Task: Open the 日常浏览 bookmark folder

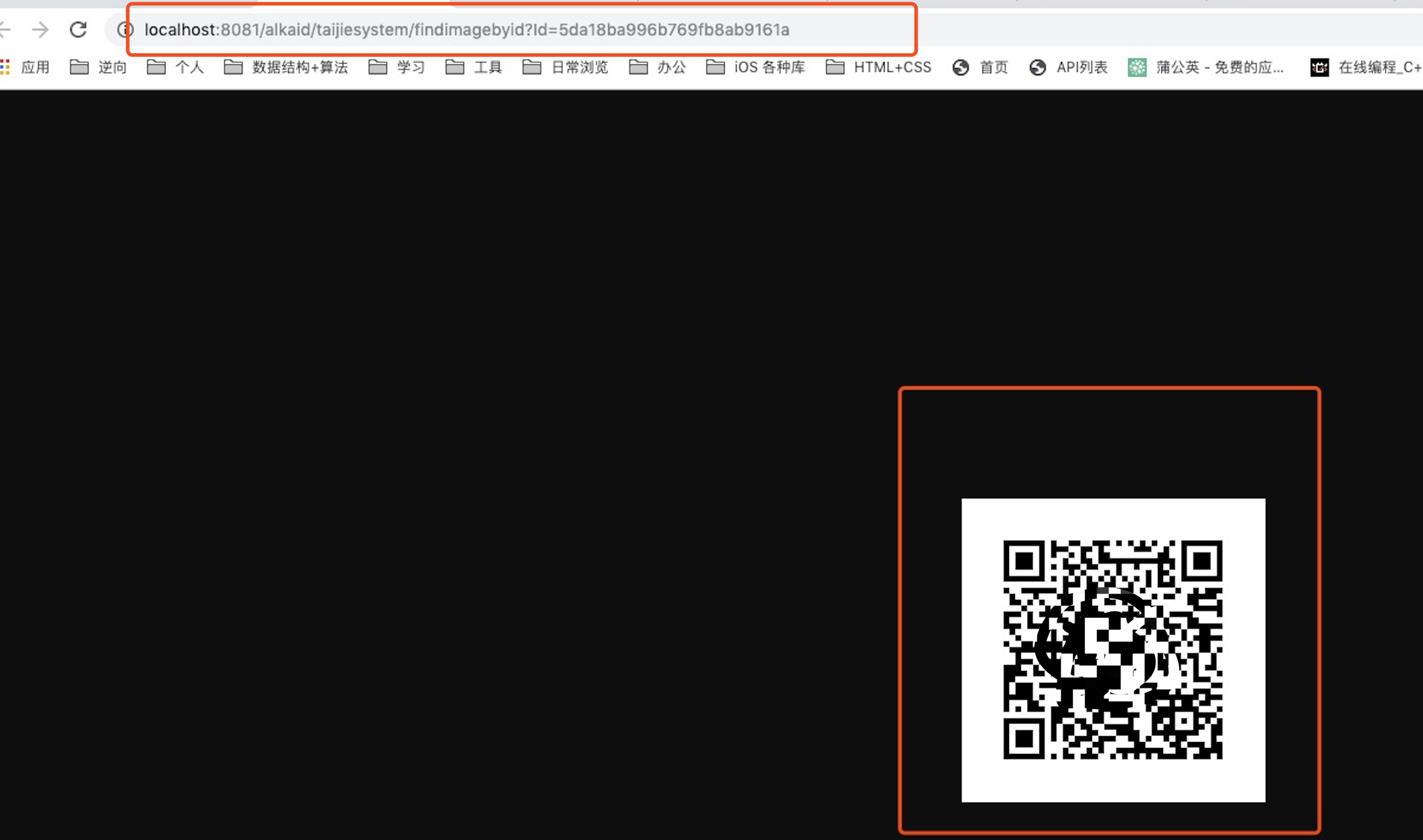Action: tap(566, 67)
